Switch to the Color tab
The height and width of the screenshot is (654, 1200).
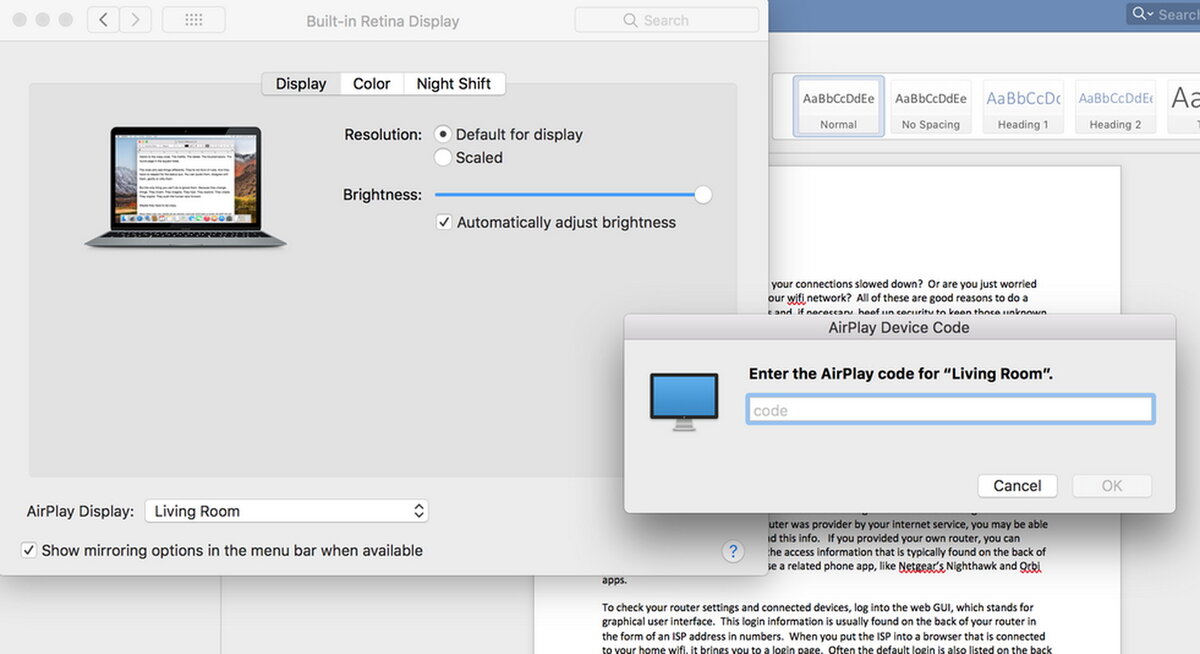tap(372, 84)
